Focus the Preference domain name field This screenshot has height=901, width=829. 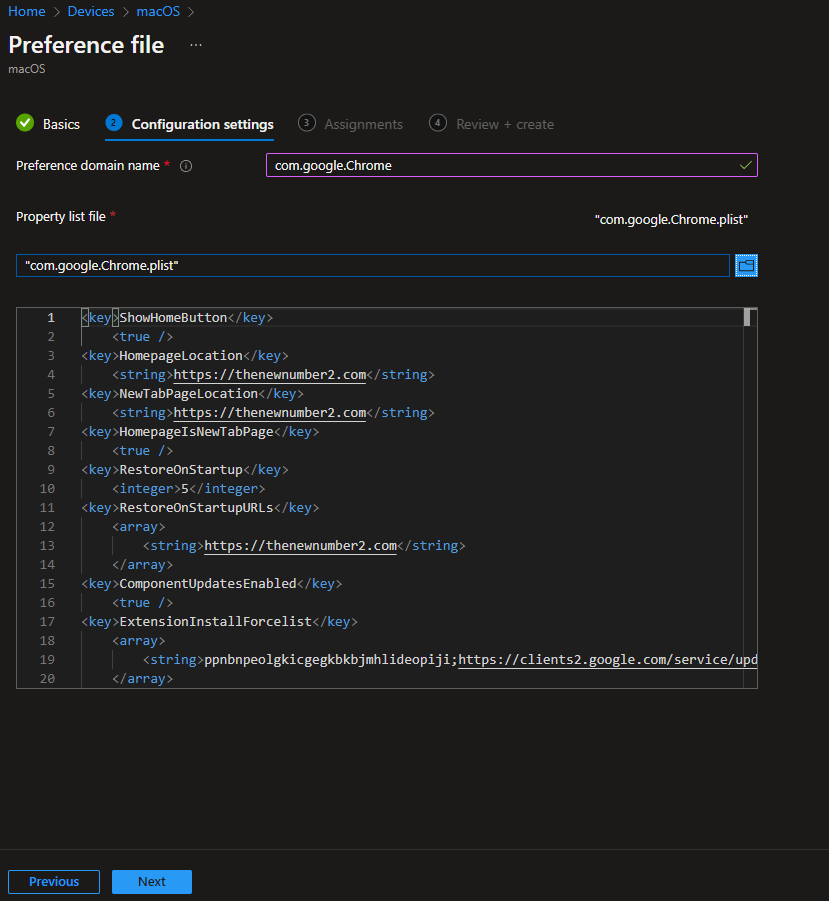512,165
